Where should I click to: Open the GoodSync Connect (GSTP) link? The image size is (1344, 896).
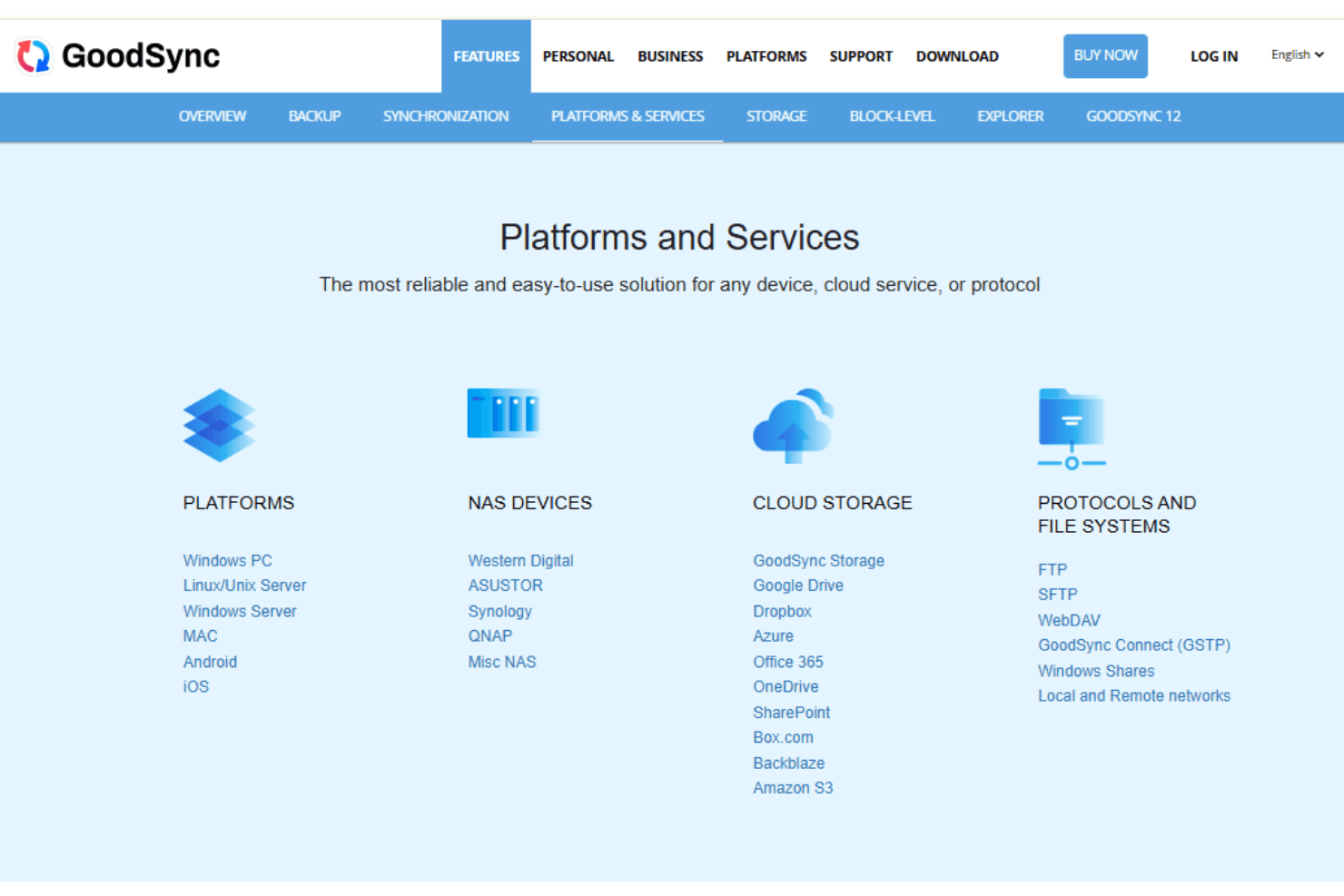[x=1134, y=645]
